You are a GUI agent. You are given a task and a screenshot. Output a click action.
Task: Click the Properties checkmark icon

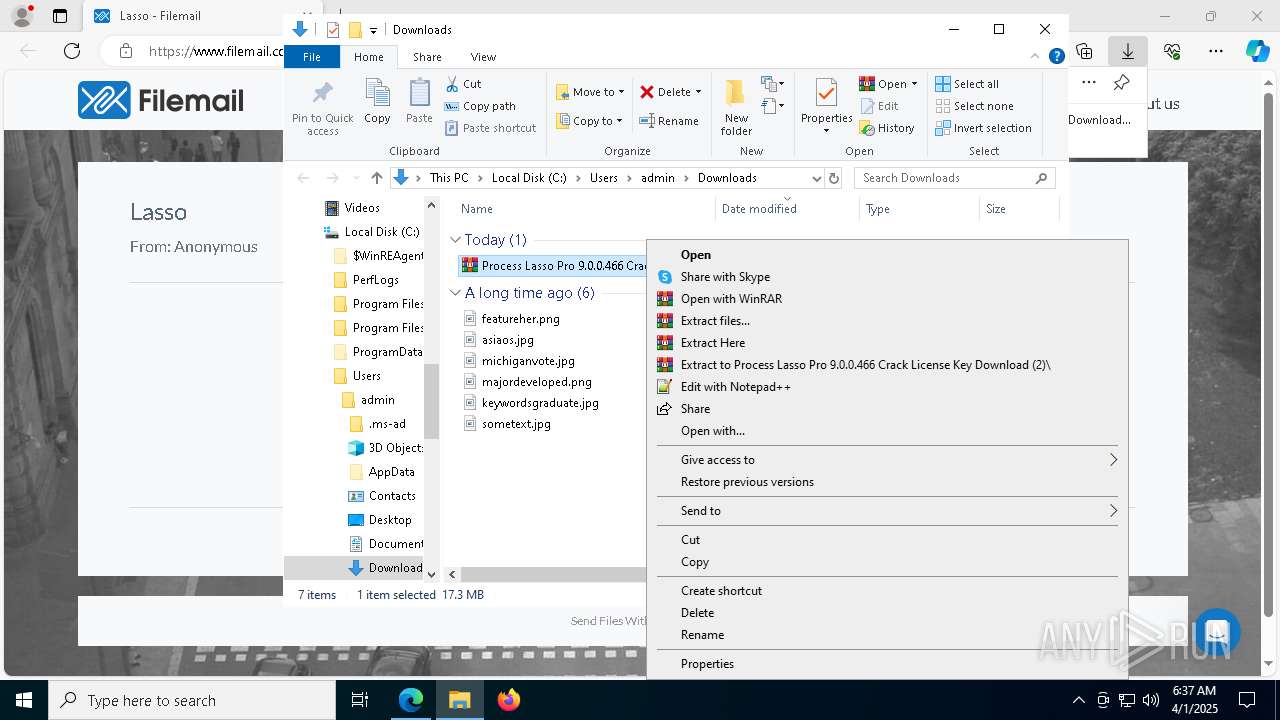(x=826, y=93)
